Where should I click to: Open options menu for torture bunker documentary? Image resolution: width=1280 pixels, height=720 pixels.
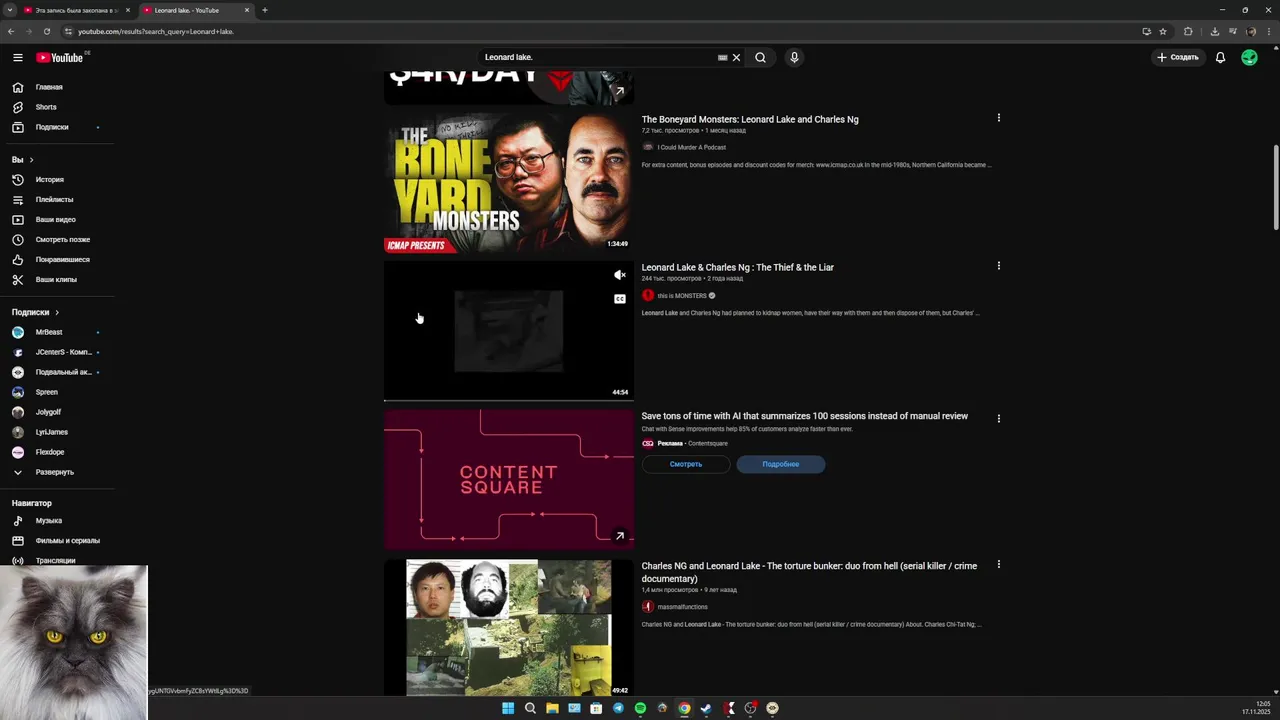click(998, 564)
